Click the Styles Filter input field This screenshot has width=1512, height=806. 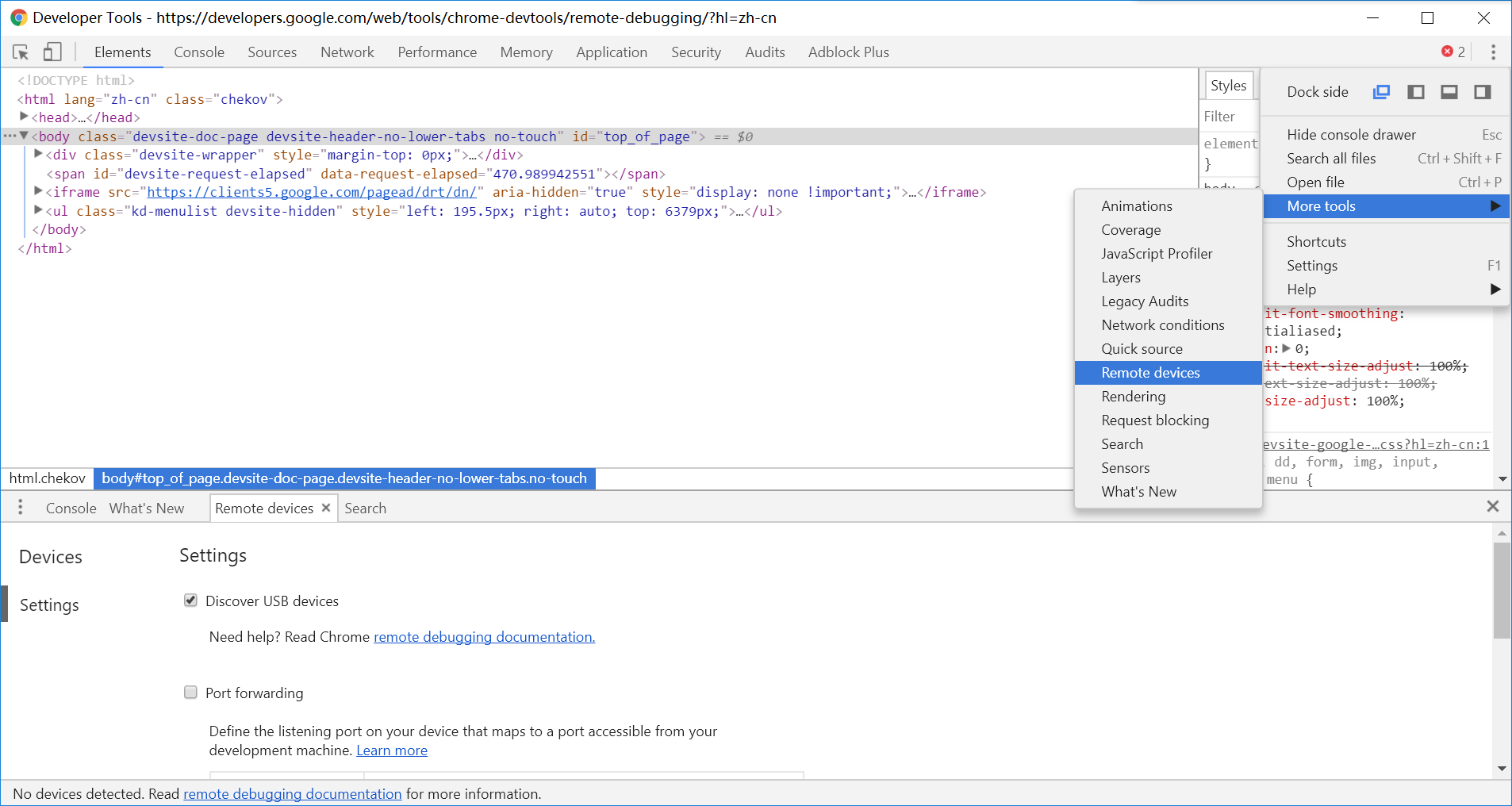pyautogui.click(x=1227, y=117)
